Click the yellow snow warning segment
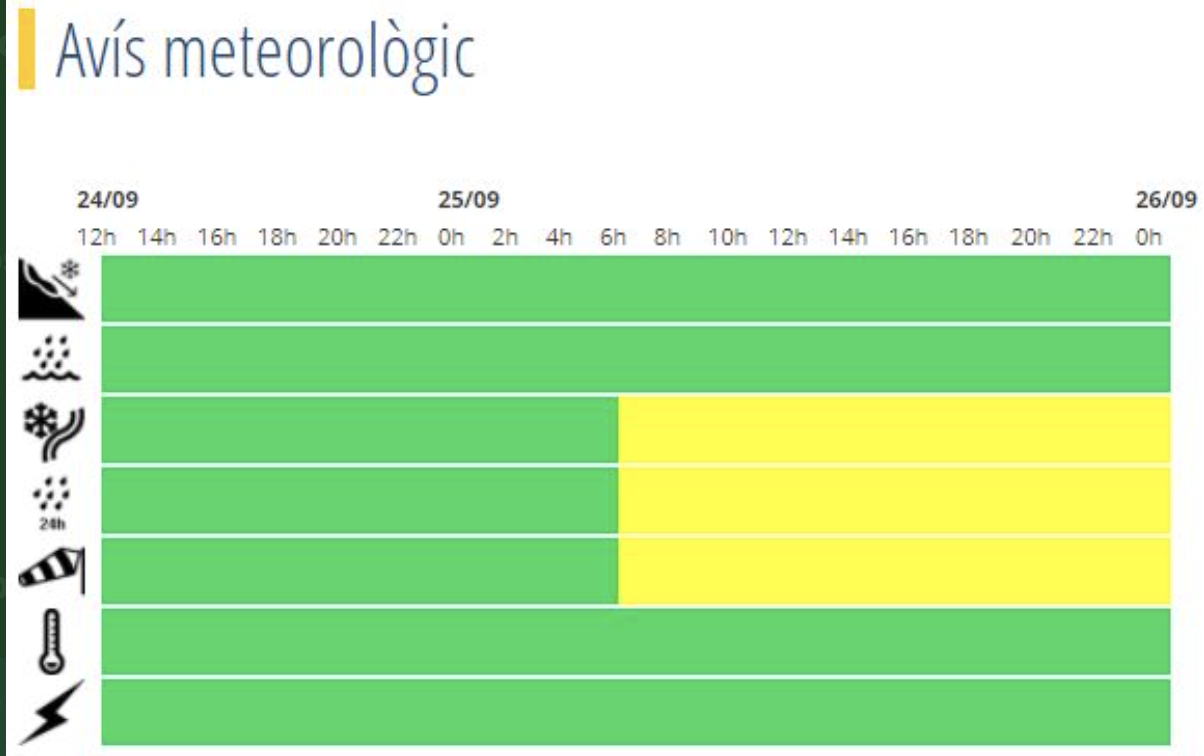The height and width of the screenshot is (756, 1204). (894, 430)
